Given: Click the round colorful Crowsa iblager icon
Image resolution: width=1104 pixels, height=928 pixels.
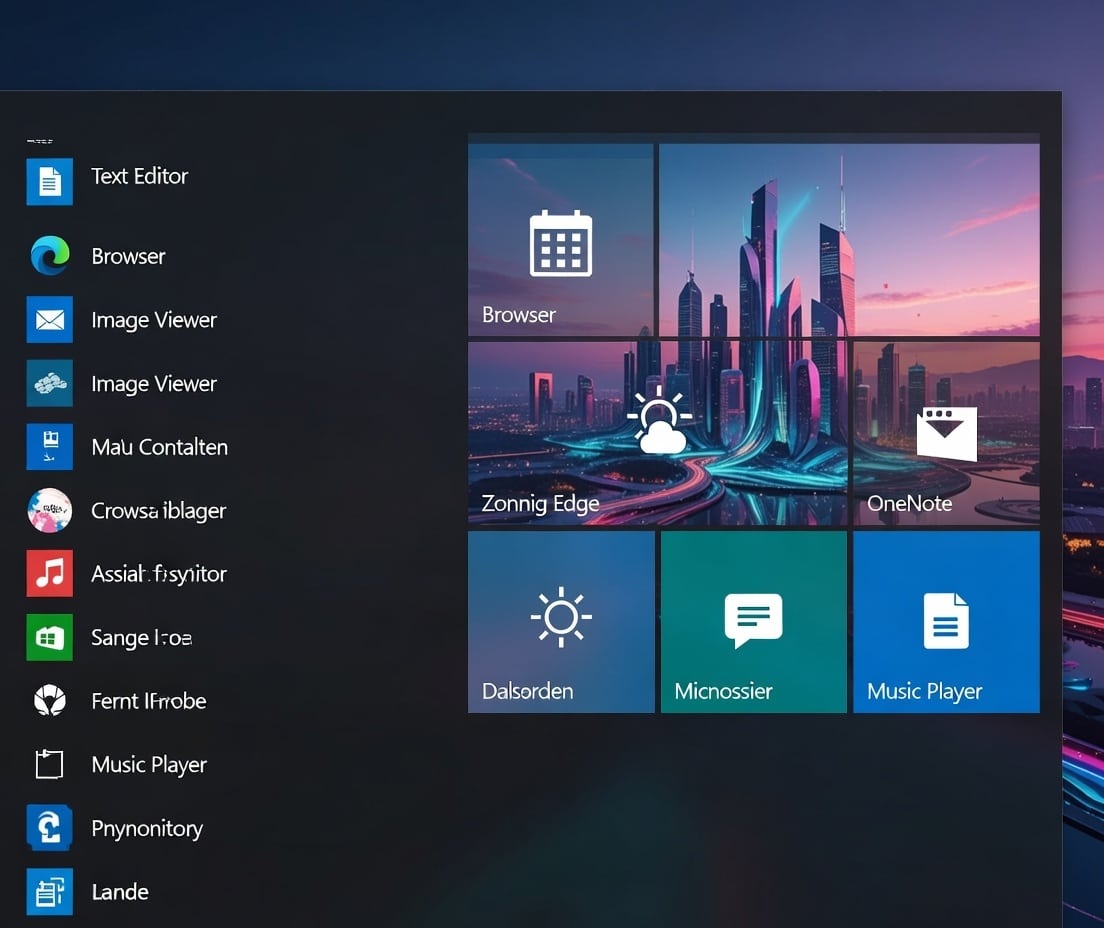Looking at the screenshot, I should tap(49, 510).
